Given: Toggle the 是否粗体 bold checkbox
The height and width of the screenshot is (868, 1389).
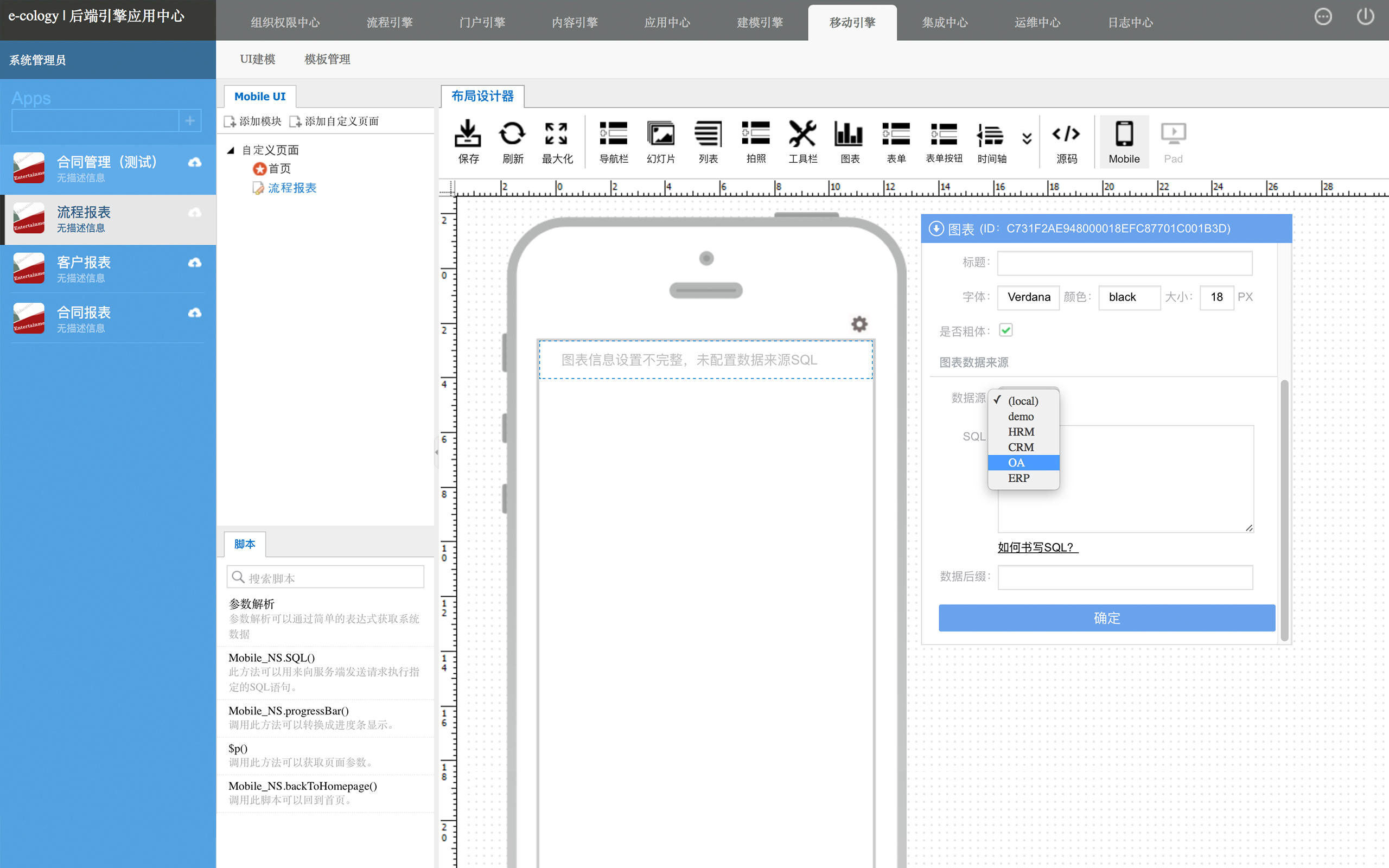Looking at the screenshot, I should coord(1005,330).
